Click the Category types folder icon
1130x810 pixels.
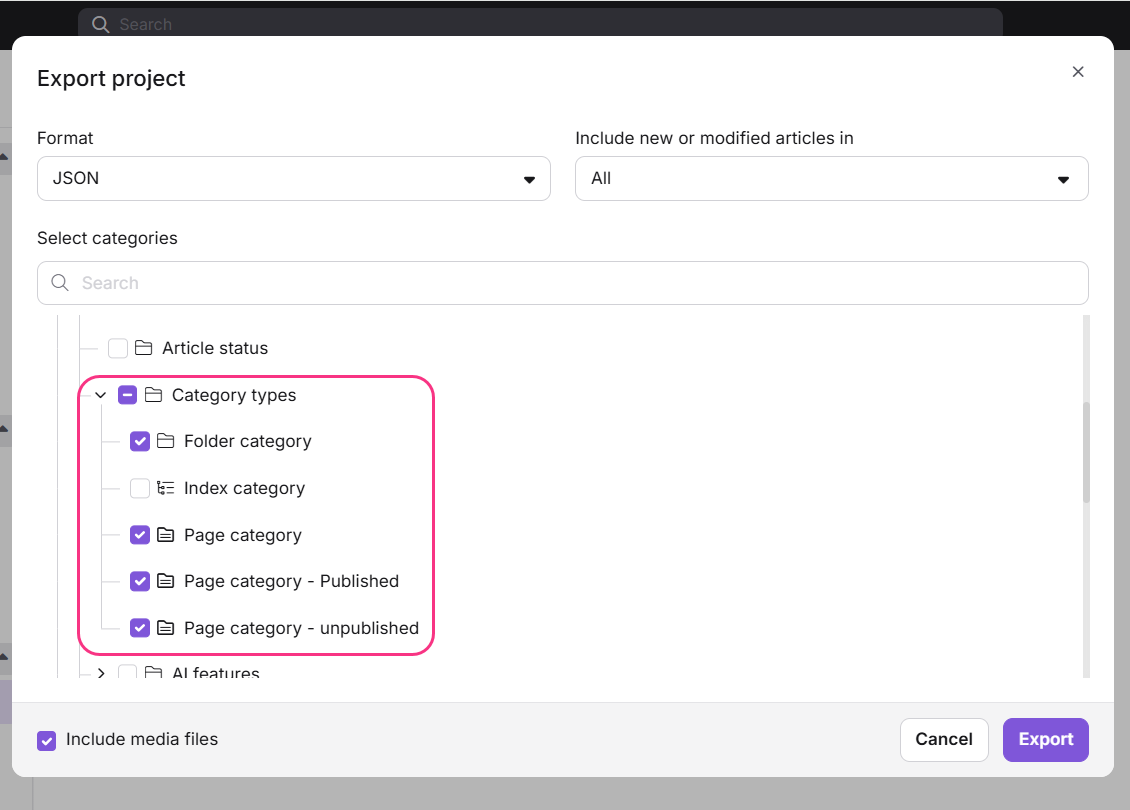pyautogui.click(x=154, y=395)
